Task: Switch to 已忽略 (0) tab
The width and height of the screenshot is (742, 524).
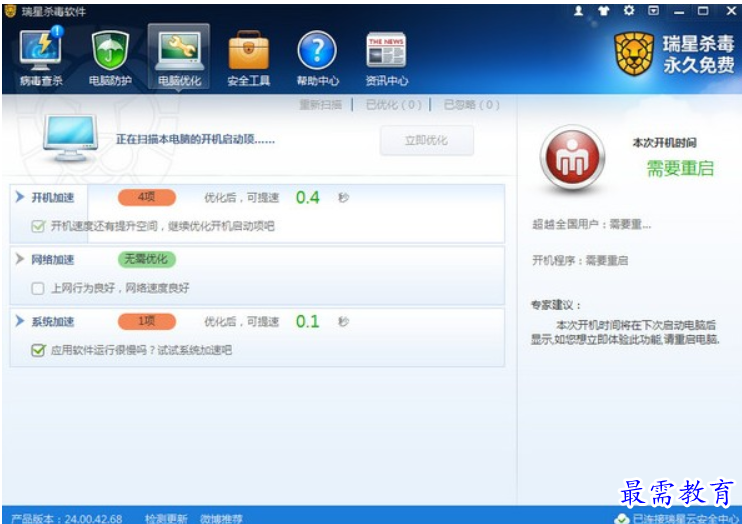Action: (x=471, y=105)
